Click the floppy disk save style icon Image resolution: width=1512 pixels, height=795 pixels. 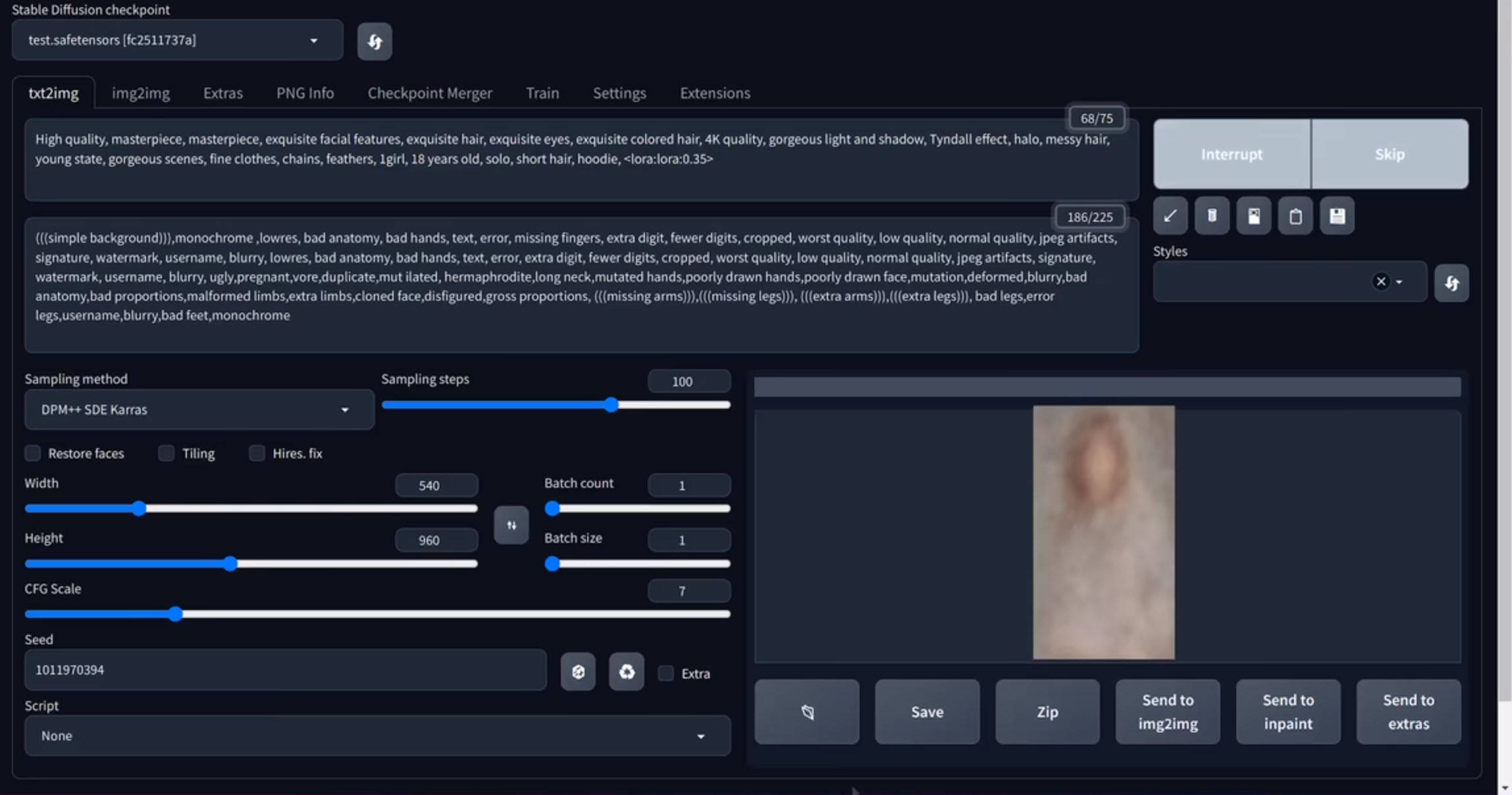1337,216
